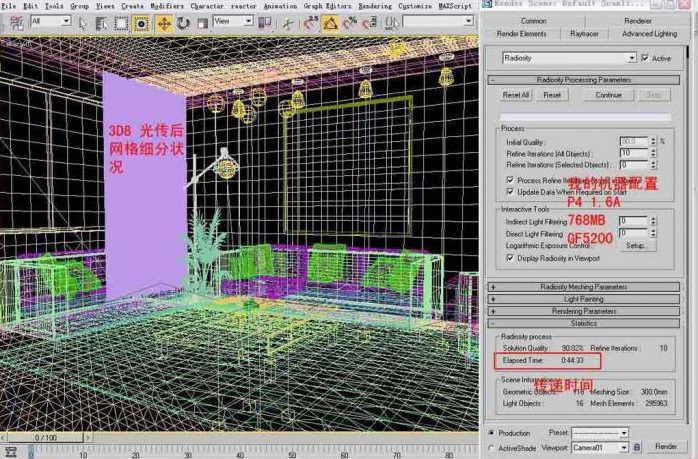Activate the Select and Move tool
Screen dimensions: 698x459
pos(164,21)
